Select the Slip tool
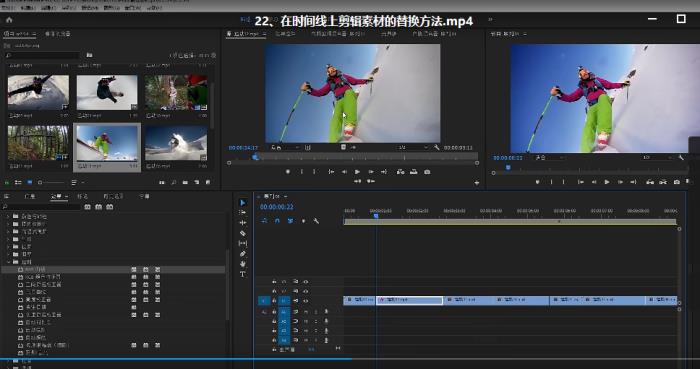Screen dimensions: 700x369 click(242, 243)
